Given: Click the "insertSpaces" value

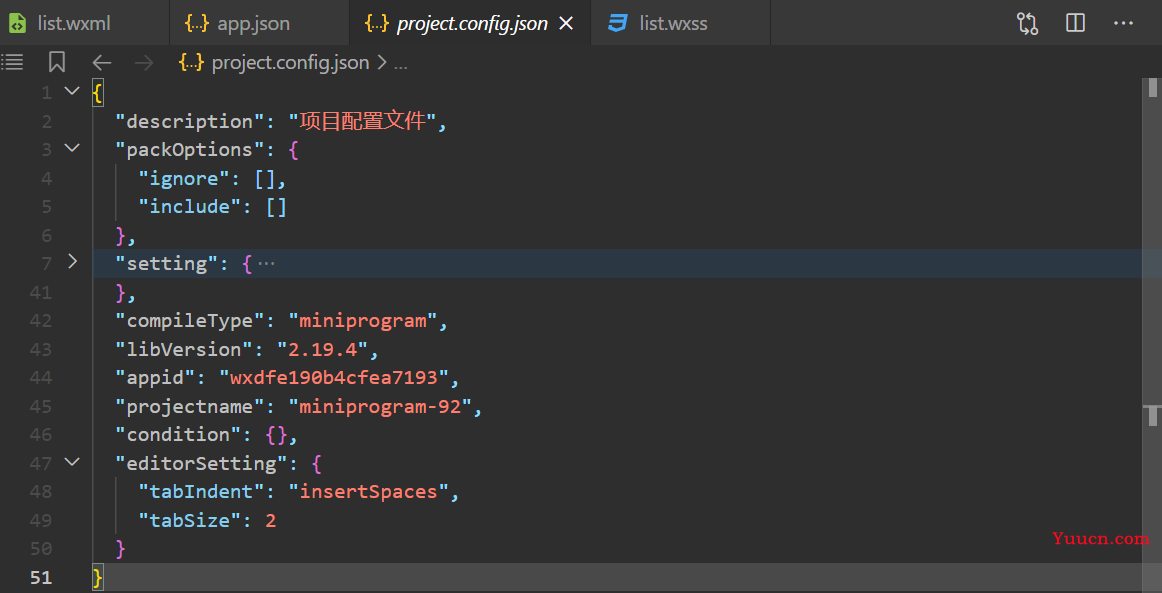Looking at the screenshot, I should pos(368,491).
